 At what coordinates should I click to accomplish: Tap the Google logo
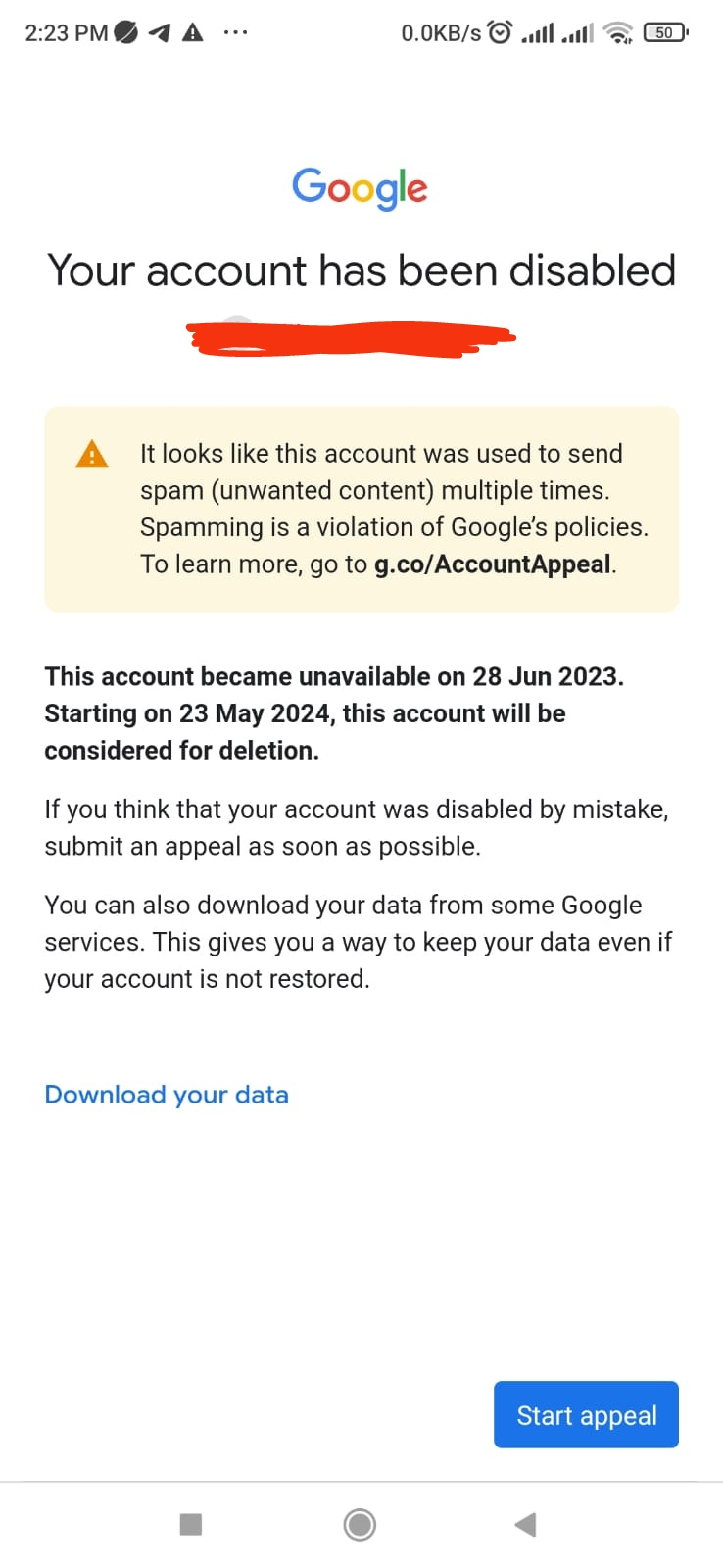tap(360, 187)
